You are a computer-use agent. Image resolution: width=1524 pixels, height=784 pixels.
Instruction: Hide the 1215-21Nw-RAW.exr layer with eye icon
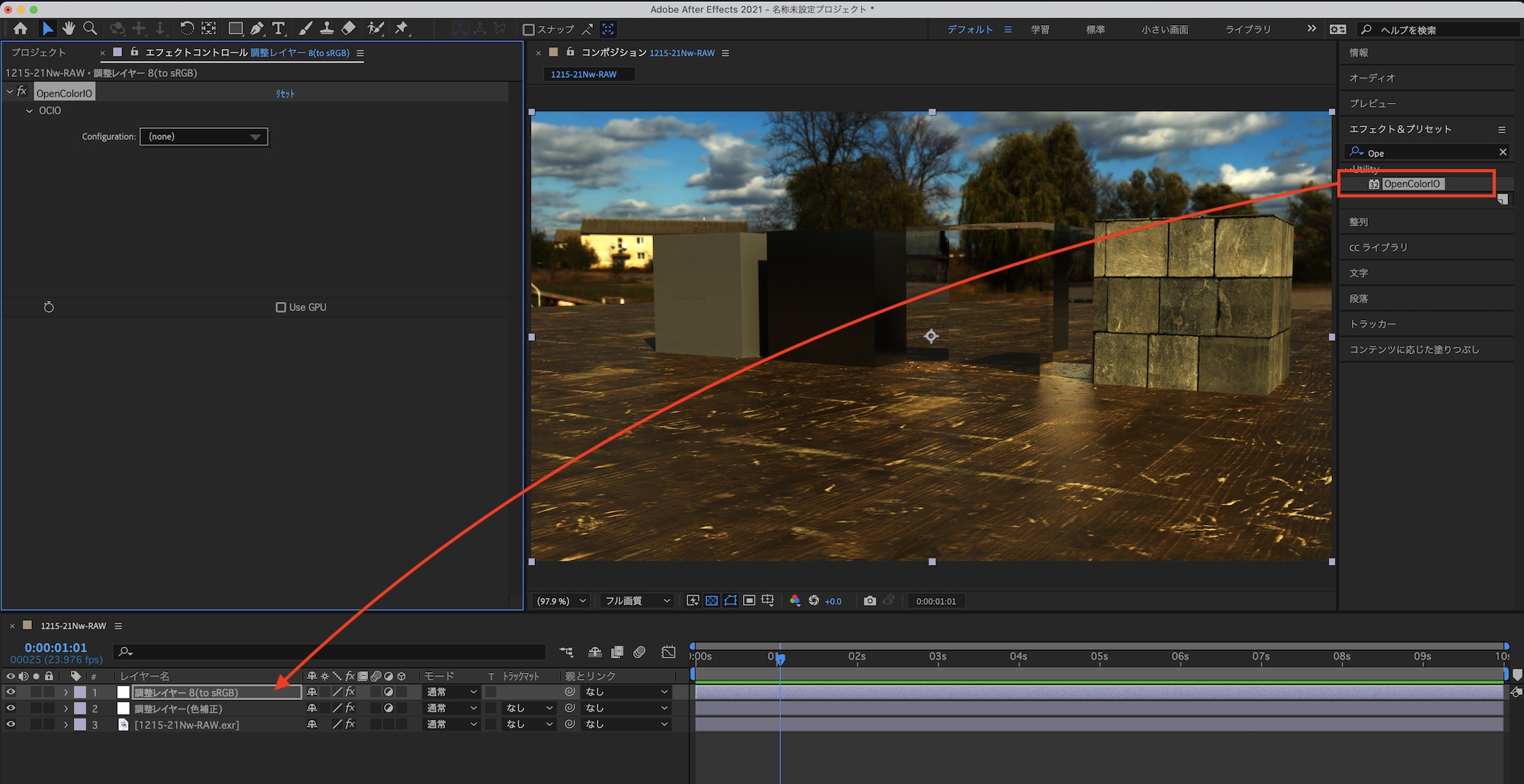point(11,725)
